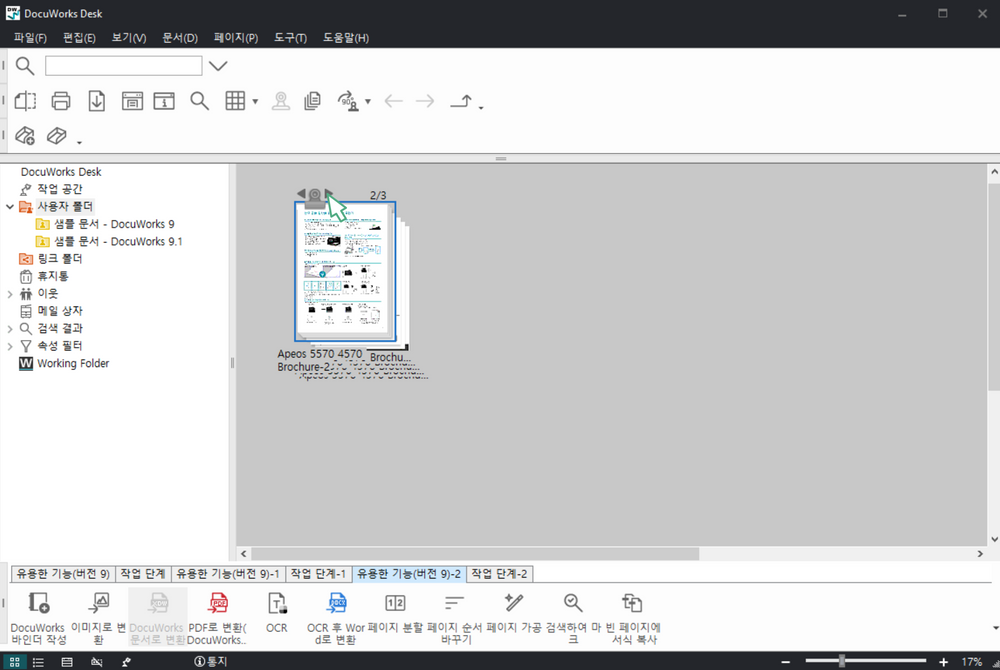Click the magnifier search icon in the toolbar
This screenshot has height=670, width=1000.
coord(199,101)
